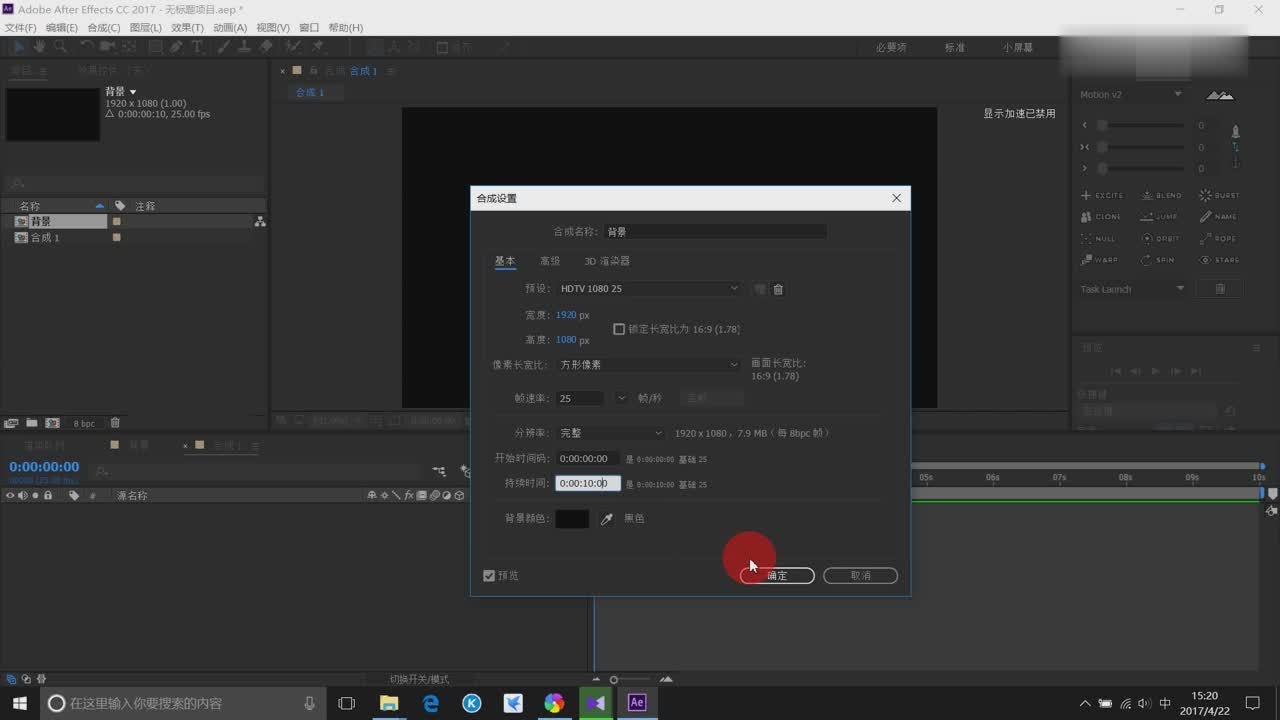Toggle the eye video column in timeline header
This screenshot has height=720, width=1280.
[11, 496]
